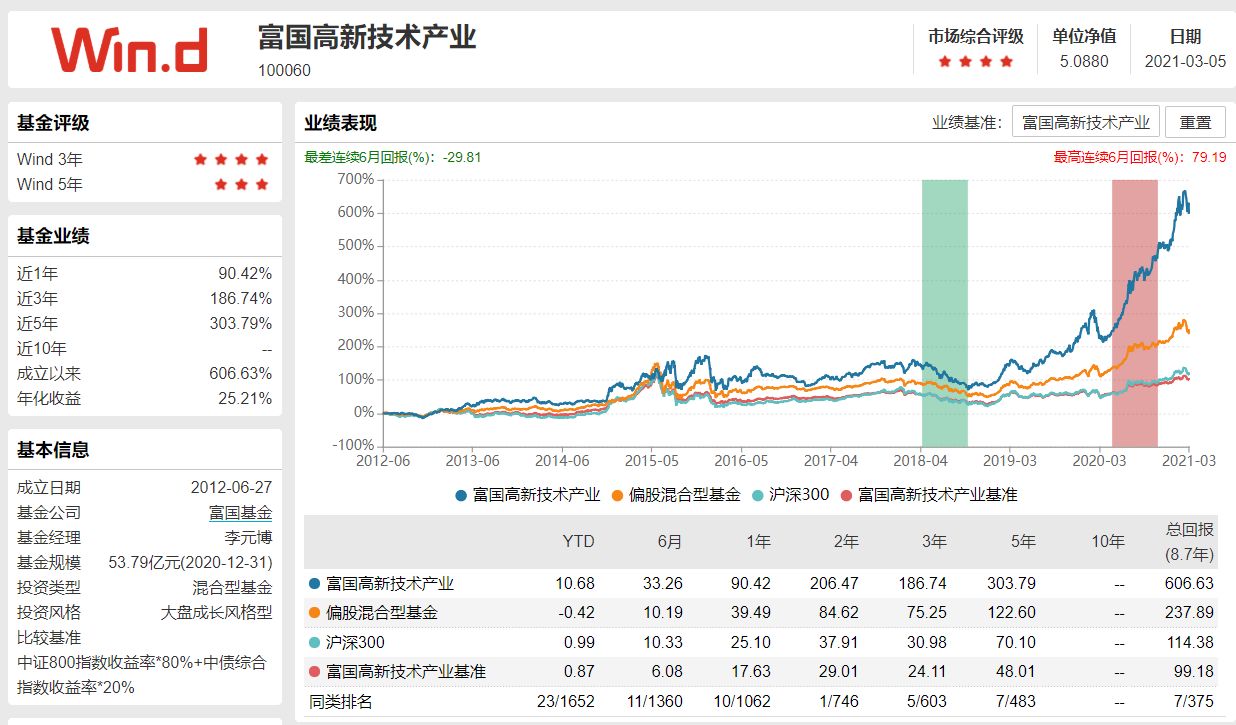Click the red shaded best-period band in chart
Viewport: 1236px width, 725px height.
tap(1135, 313)
